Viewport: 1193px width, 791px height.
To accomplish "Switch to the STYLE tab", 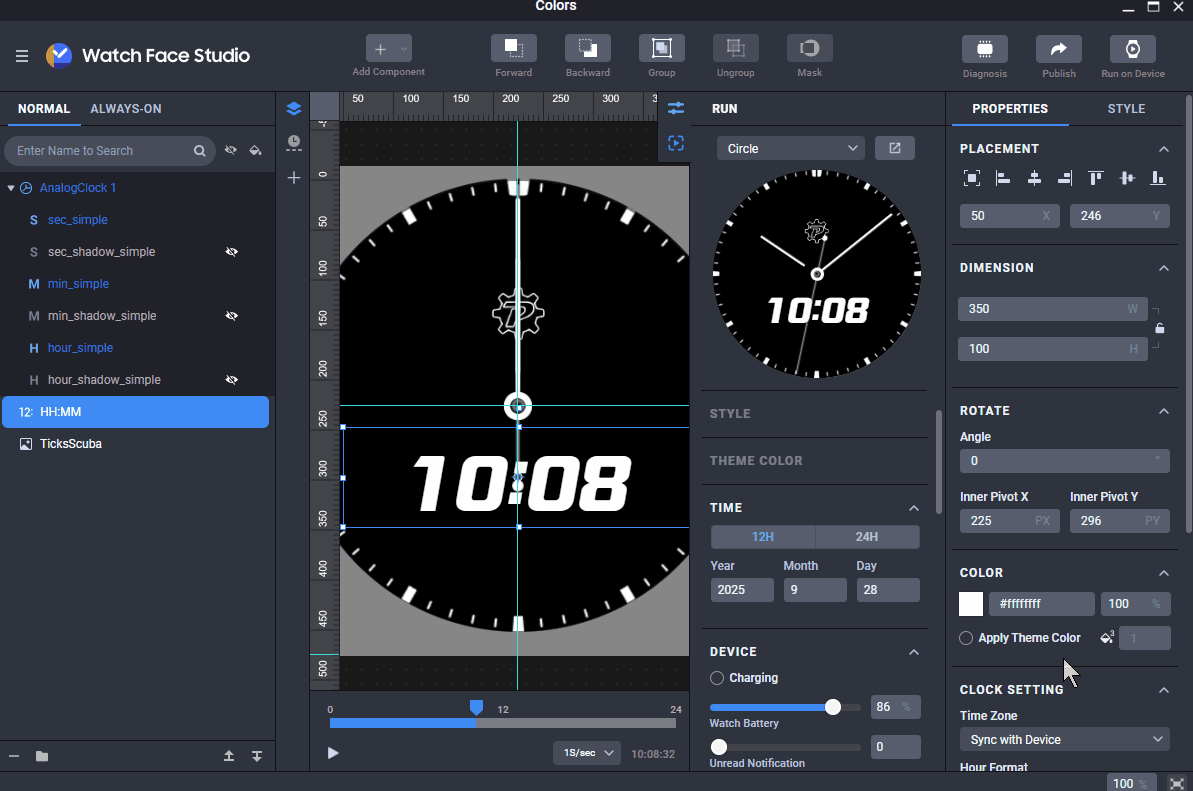I will click(1126, 109).
